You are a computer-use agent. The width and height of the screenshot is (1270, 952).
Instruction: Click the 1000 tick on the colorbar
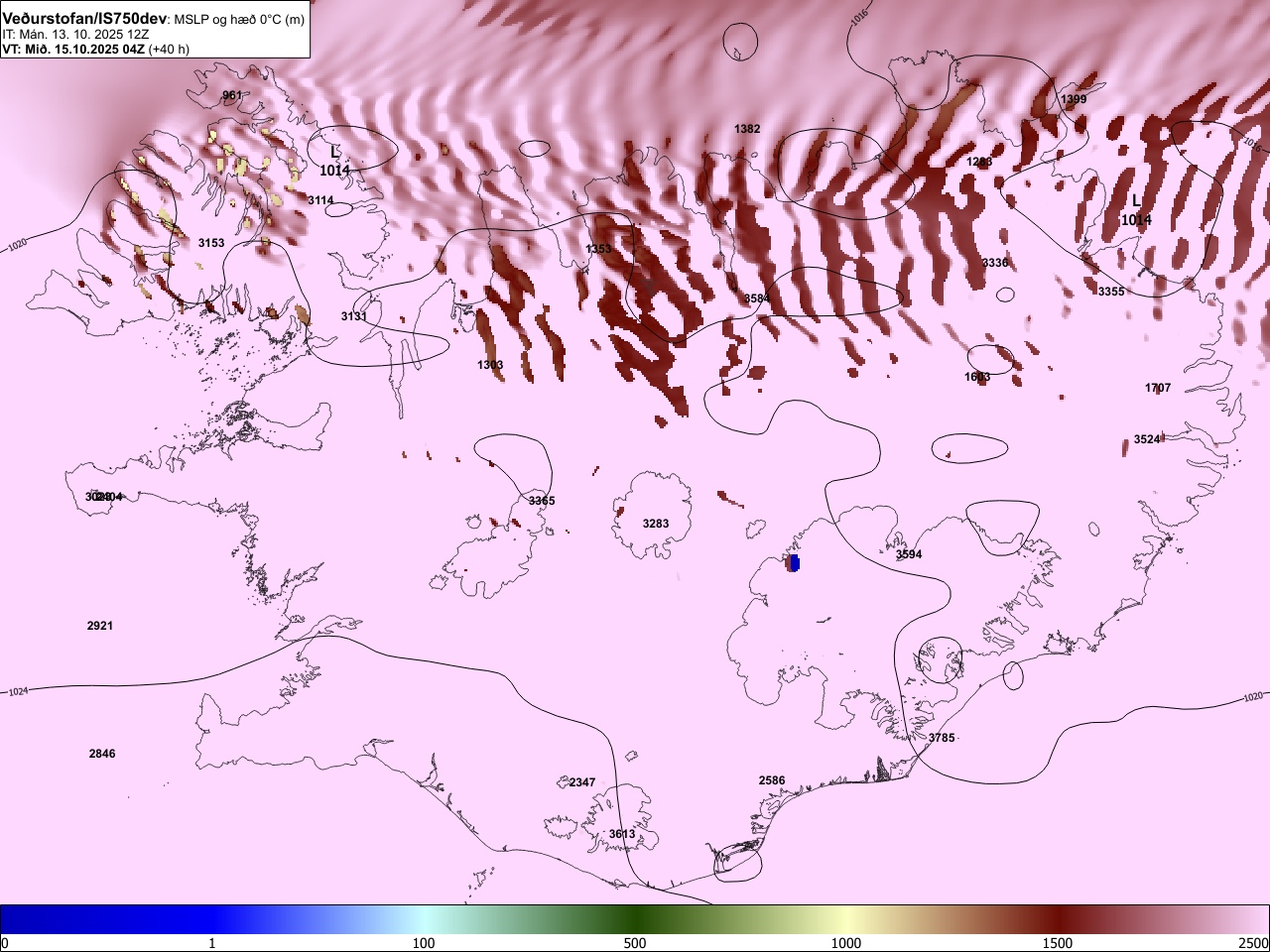coord(846,942)
